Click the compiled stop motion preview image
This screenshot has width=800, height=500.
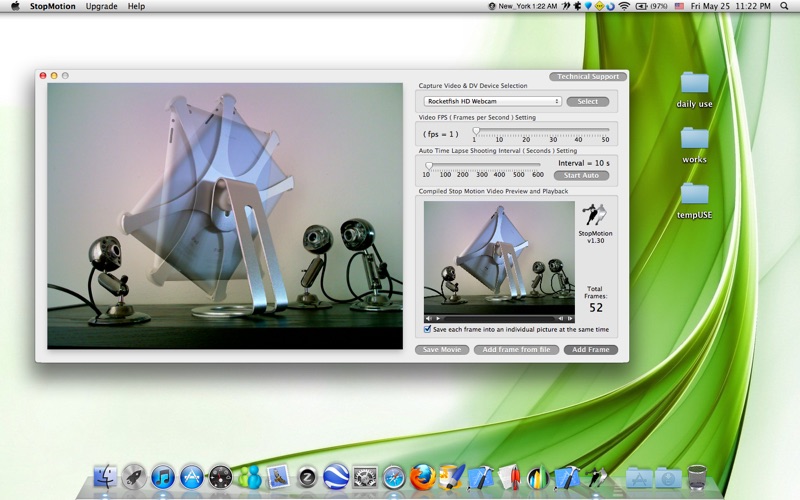tap(499, 258)
